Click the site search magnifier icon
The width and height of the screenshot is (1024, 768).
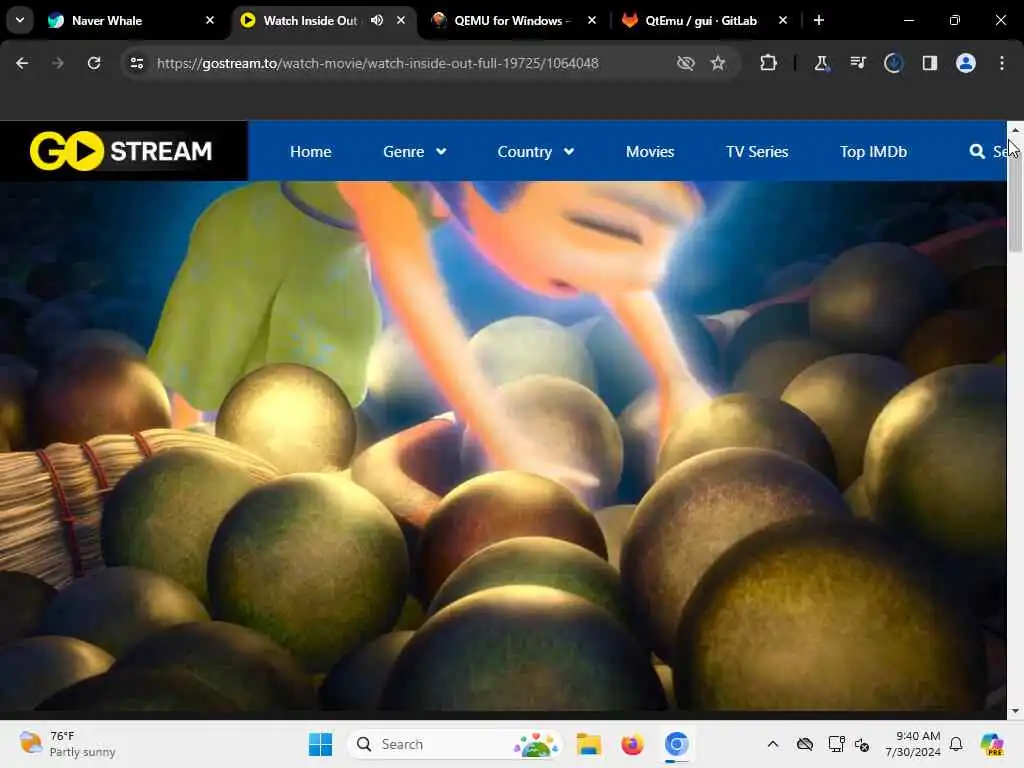(x=977, y=152)
